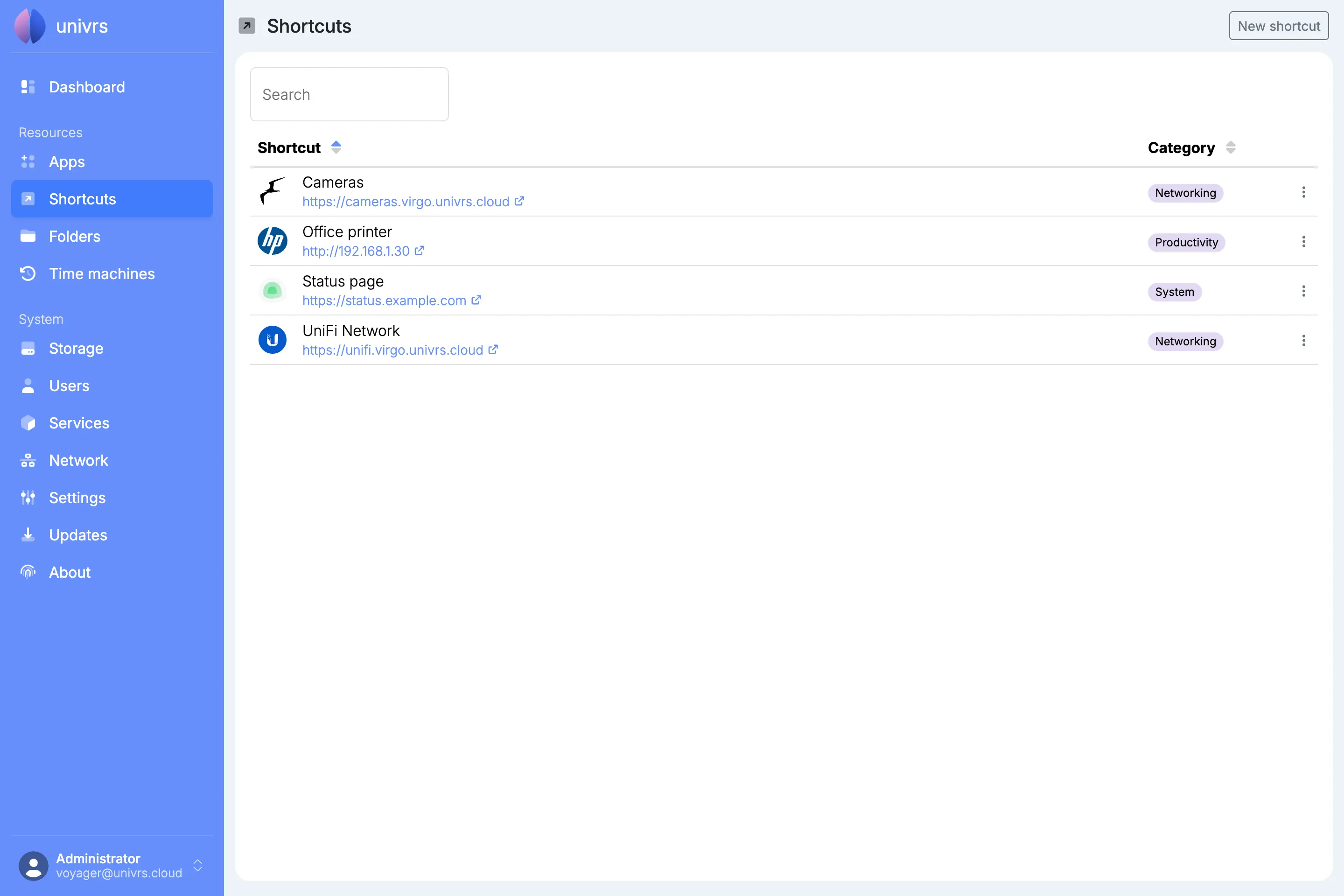Click Networking badge on UniFi Network row
The width and height of the screenshot is (1344, 896).
click(x=1185, y=341)
